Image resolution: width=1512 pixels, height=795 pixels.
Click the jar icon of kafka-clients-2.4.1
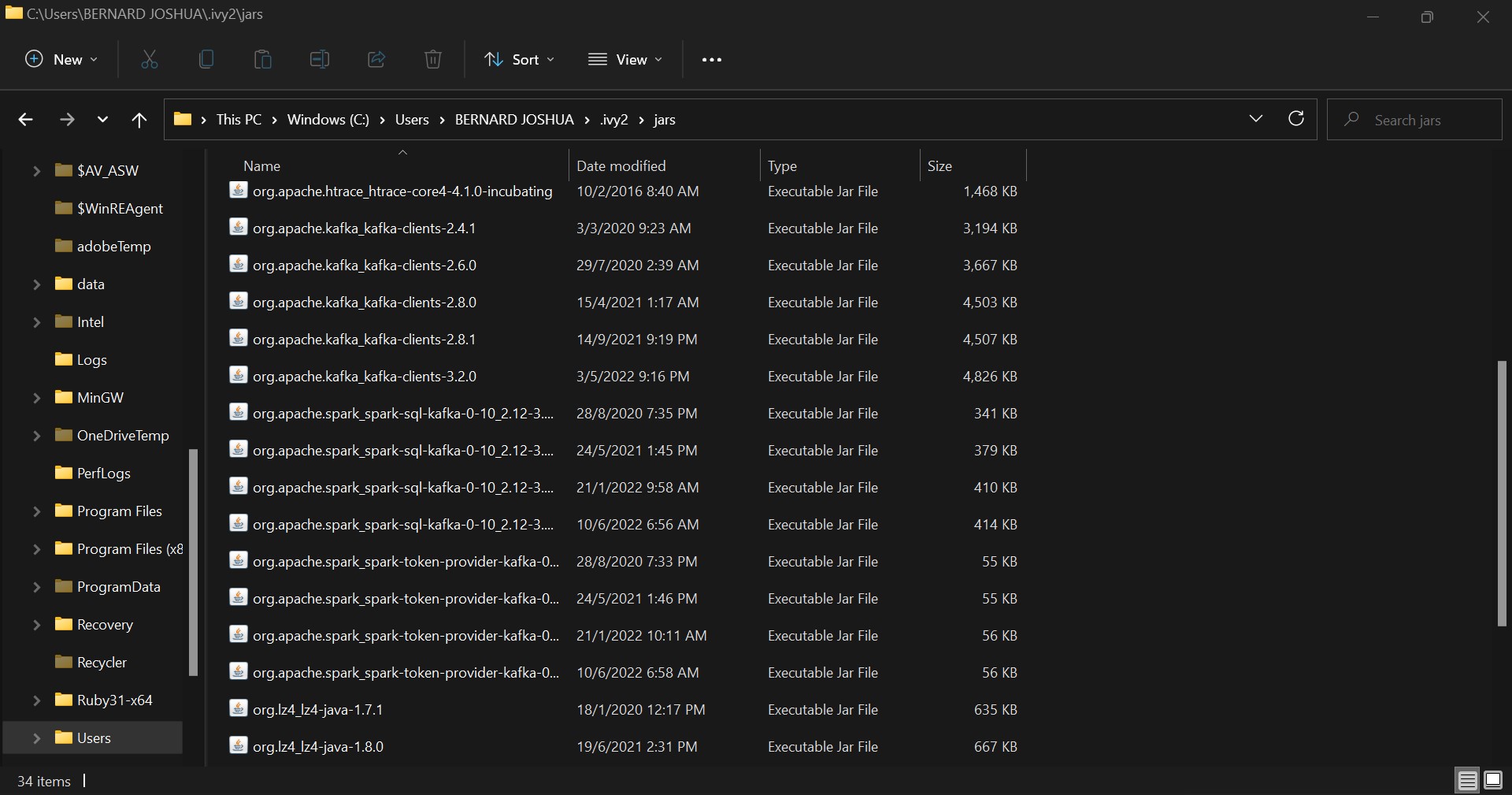coord(238,227)
